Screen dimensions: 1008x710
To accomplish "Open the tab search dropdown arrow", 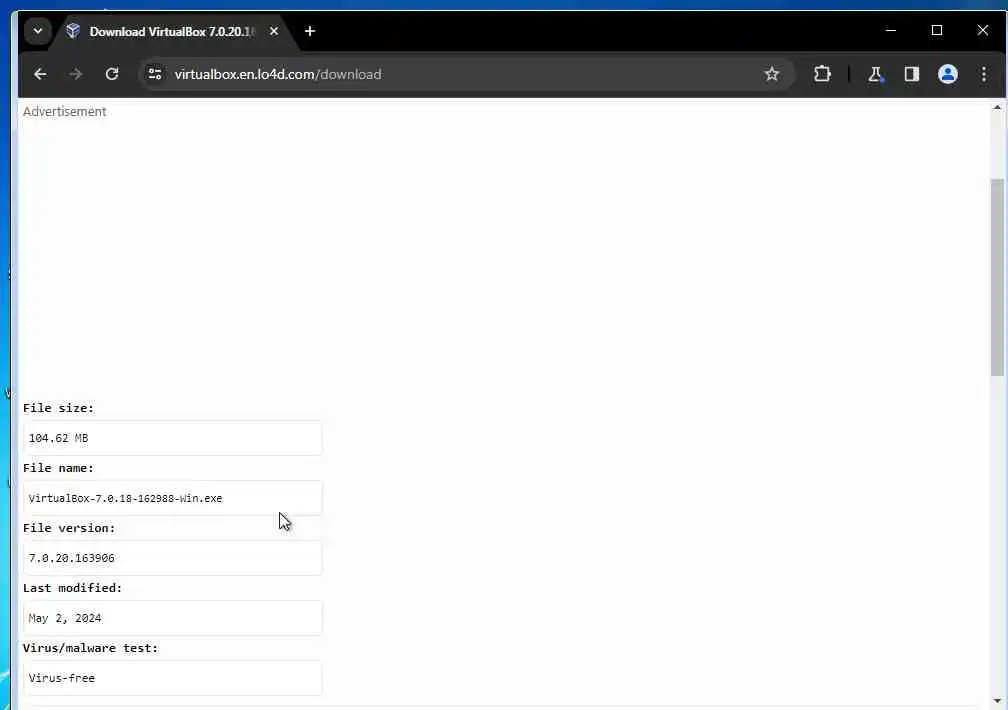I will (38, 31).
